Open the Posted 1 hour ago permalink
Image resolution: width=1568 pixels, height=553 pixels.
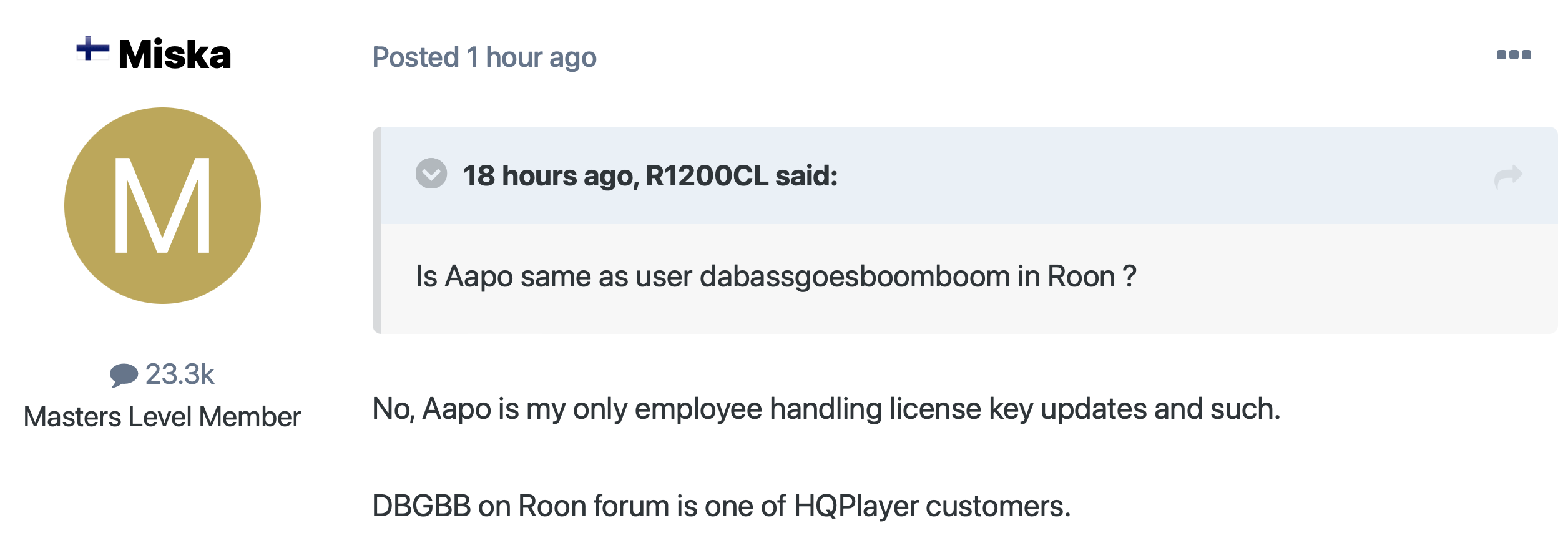(484, 57)
